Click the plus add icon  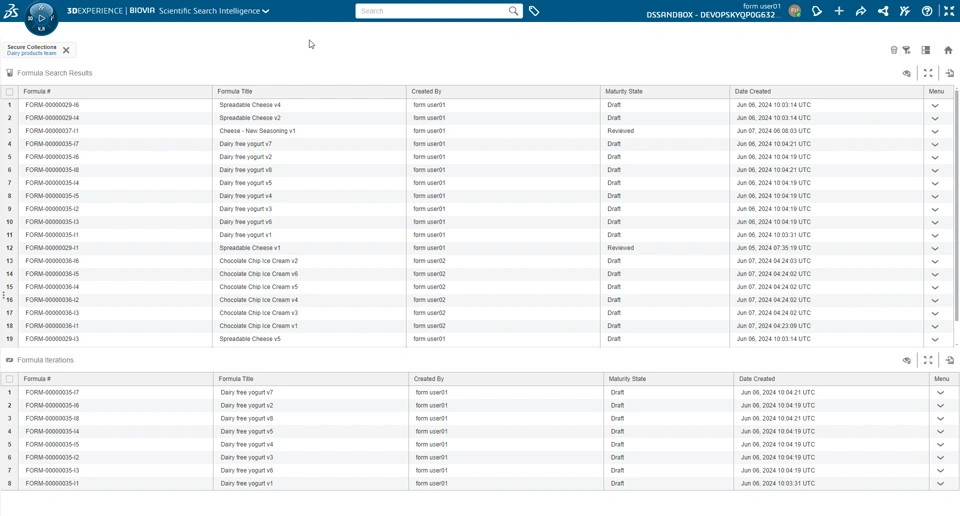click(839, 11)
